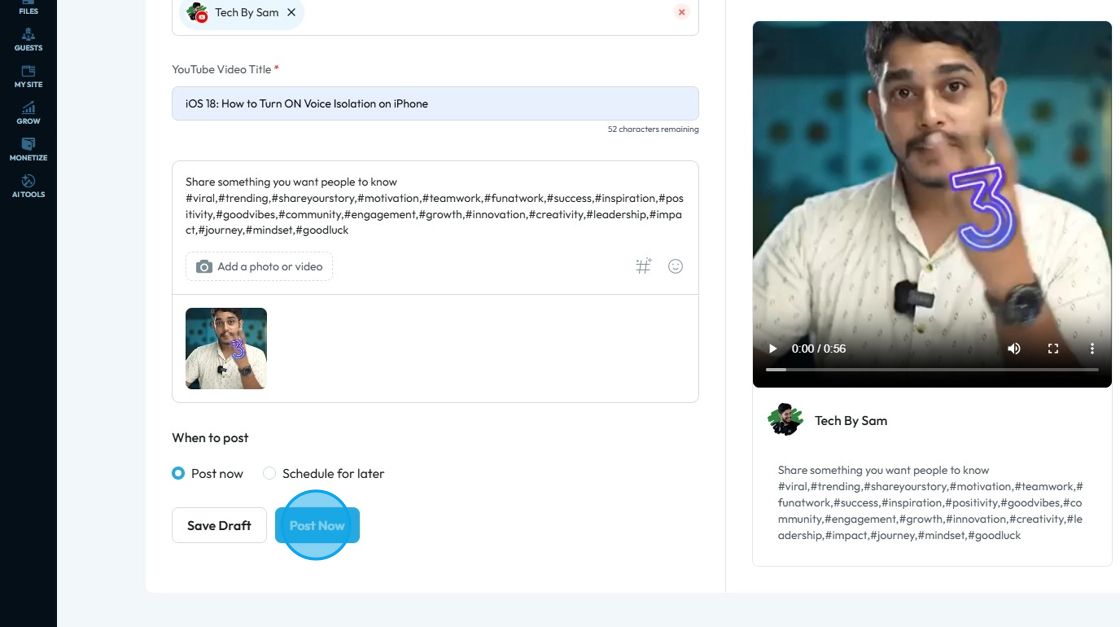Click the 52 characters remaining text

pyautogui.click(x=653, y=129)
